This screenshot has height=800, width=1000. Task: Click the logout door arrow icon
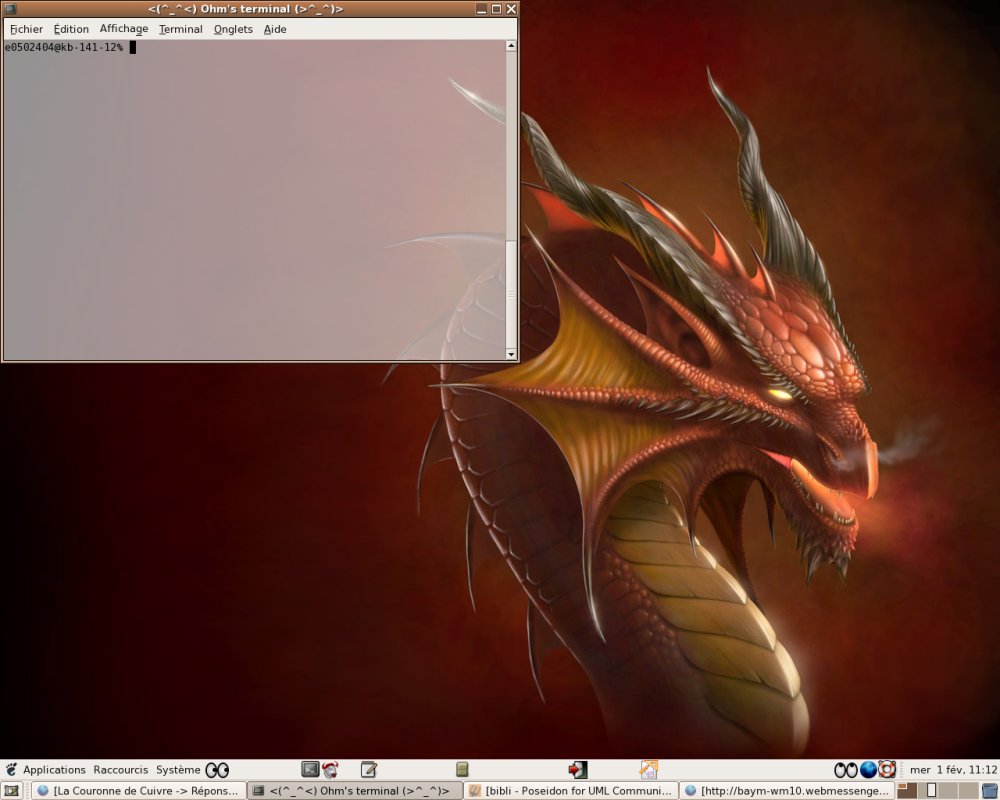point(578,770)
